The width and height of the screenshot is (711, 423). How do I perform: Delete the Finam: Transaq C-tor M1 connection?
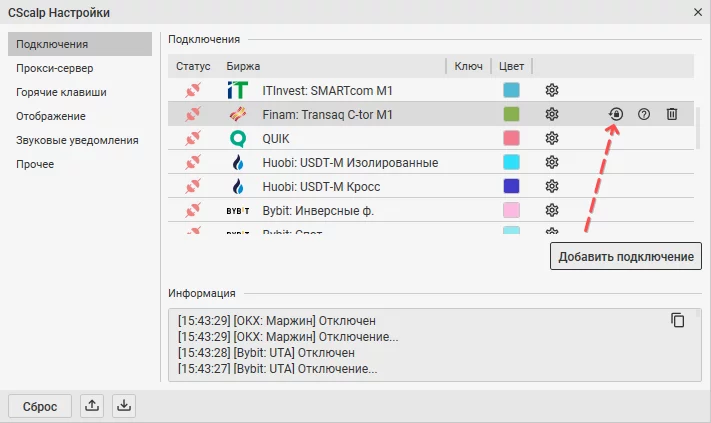[x=672, y=114]
